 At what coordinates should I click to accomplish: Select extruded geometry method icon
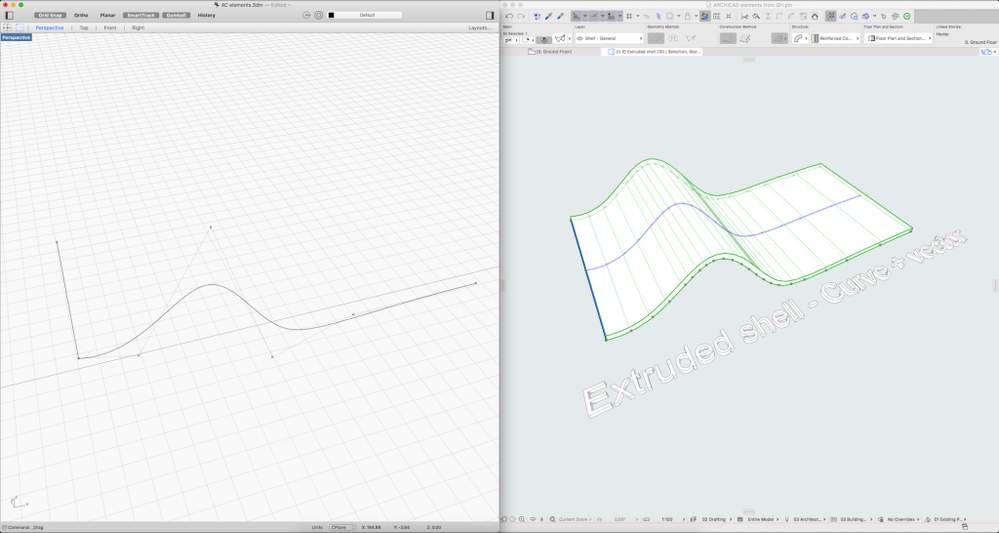(x=656, y=38)
